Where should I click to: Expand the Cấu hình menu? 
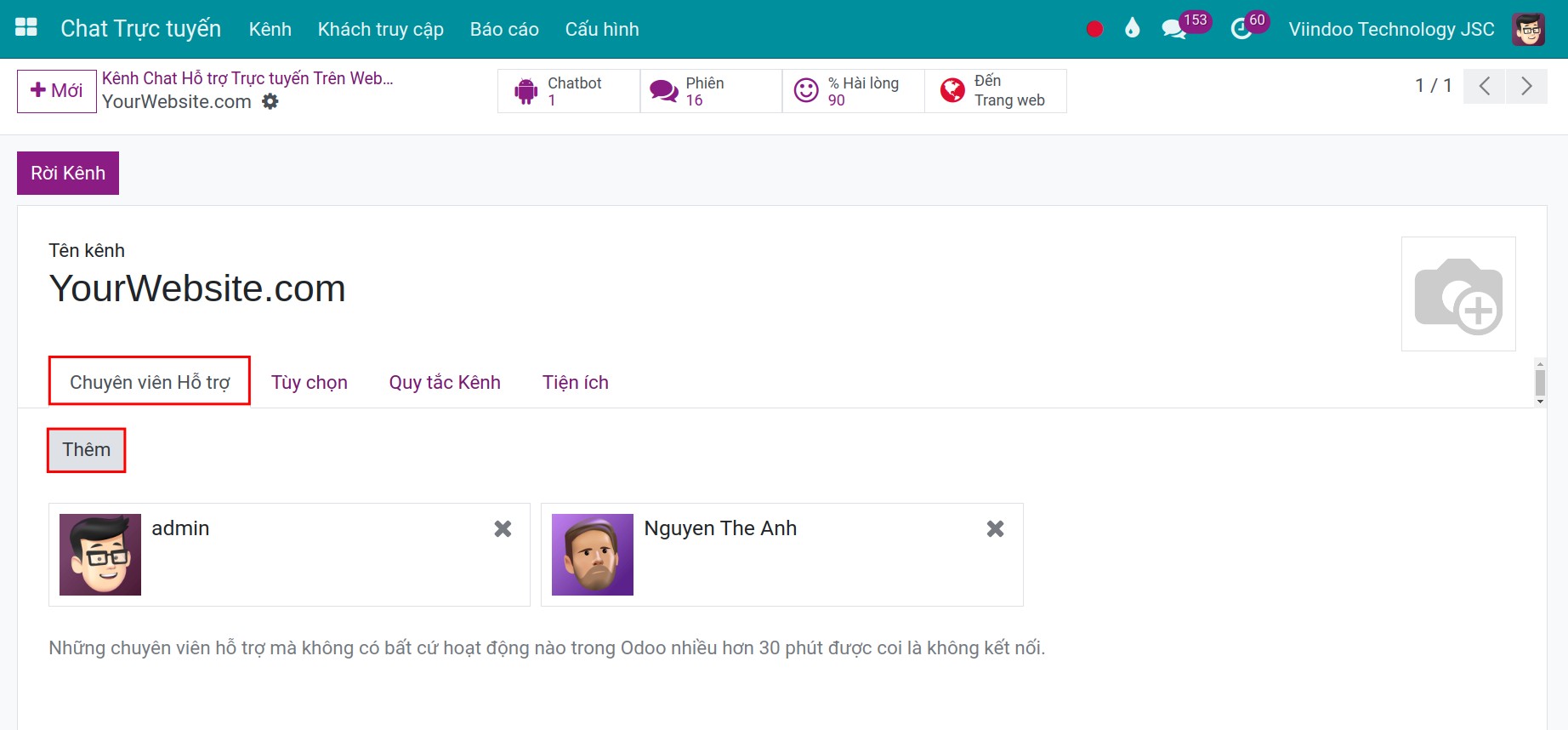(601, 29)
